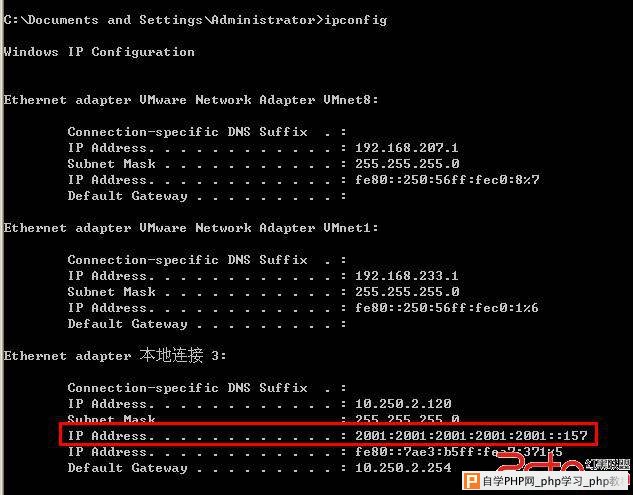
Task: Click the typed ipconfig command
Action: (x=356, y=20)
